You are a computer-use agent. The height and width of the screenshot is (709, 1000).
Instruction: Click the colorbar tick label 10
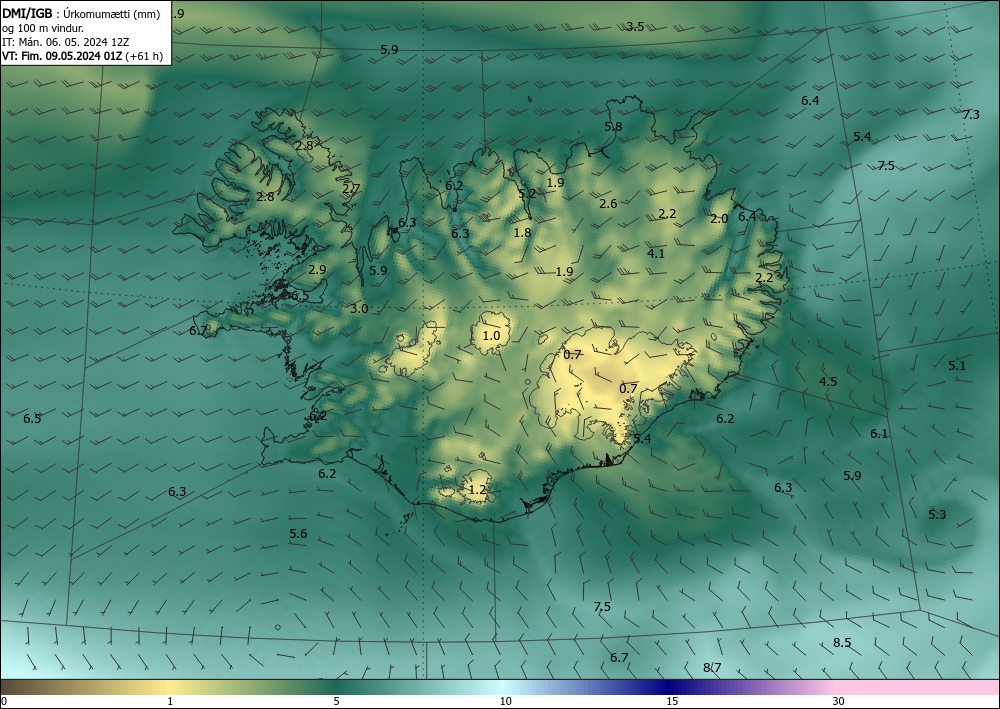[505, 701]
